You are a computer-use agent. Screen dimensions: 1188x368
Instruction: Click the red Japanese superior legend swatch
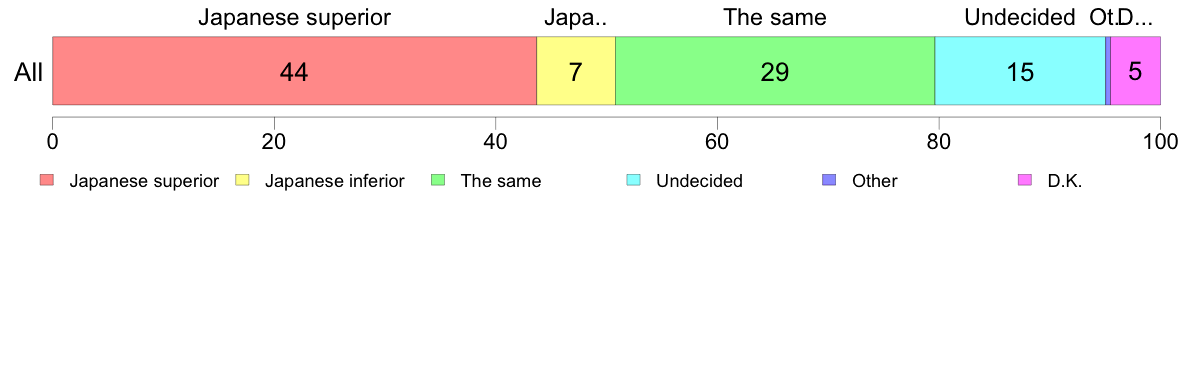[x=46, y=181]
